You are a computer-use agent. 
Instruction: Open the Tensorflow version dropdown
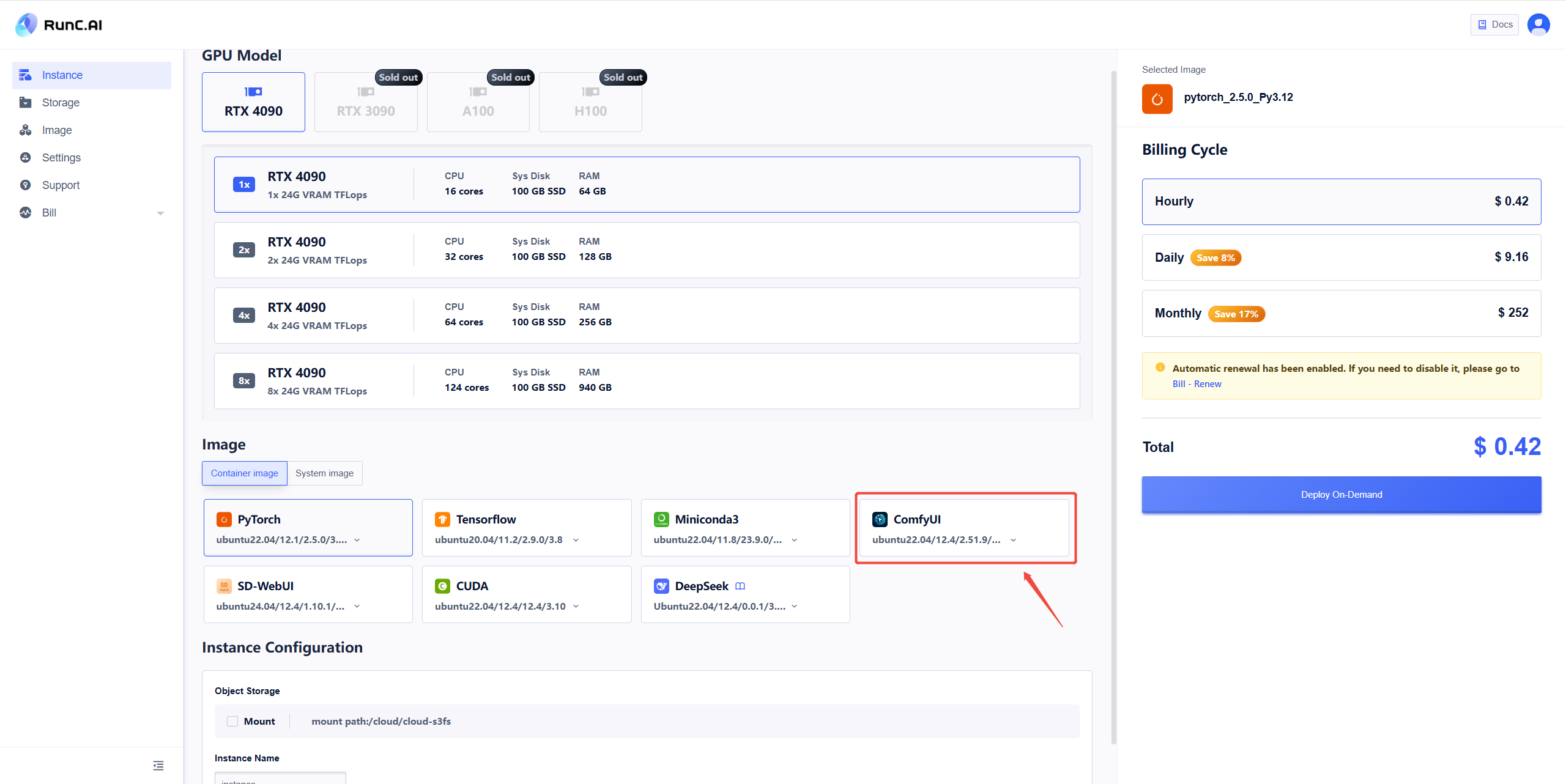[576, 540]
